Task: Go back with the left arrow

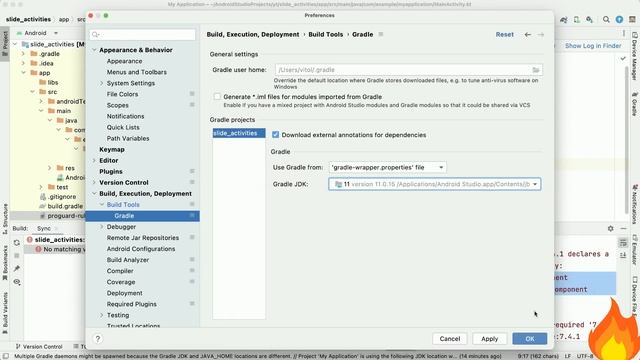Action: [528, 35]
